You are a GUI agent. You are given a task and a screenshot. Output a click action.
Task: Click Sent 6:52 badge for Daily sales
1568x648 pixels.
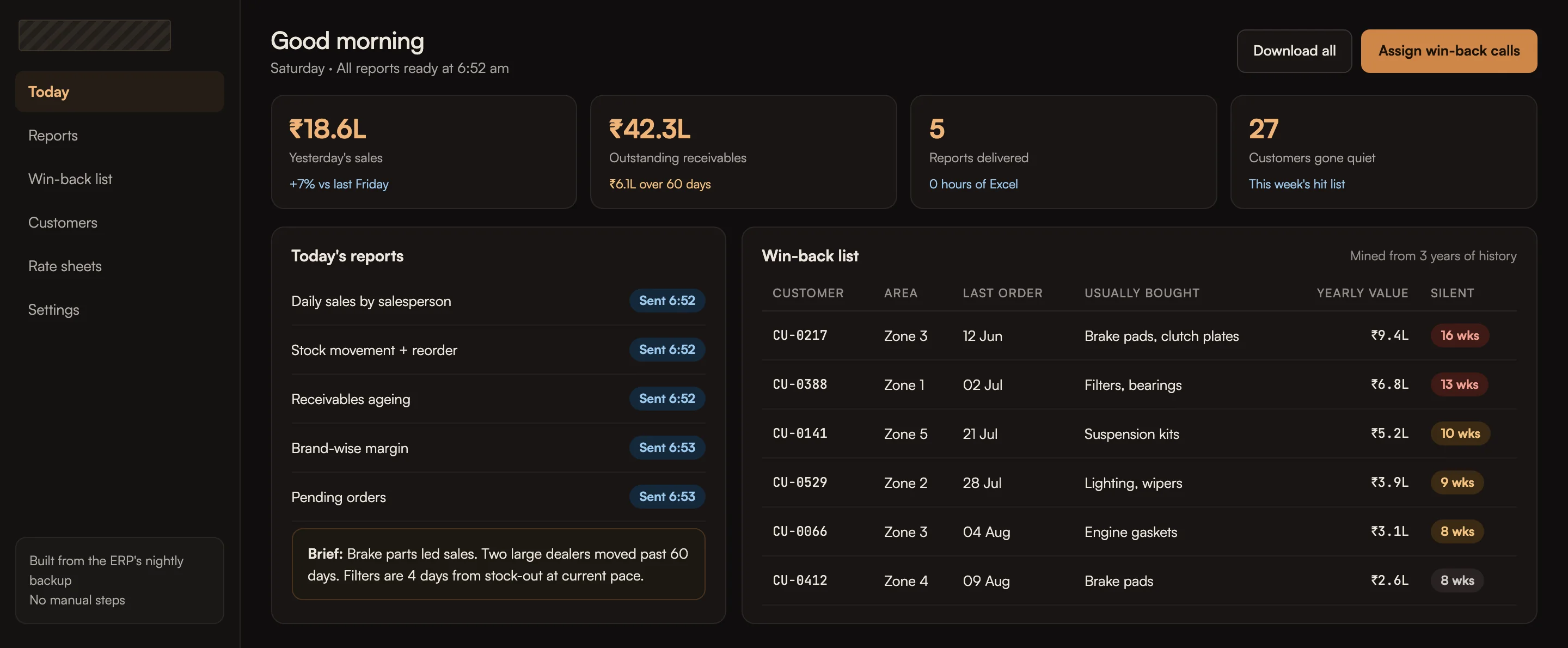(x=667, y=300)
